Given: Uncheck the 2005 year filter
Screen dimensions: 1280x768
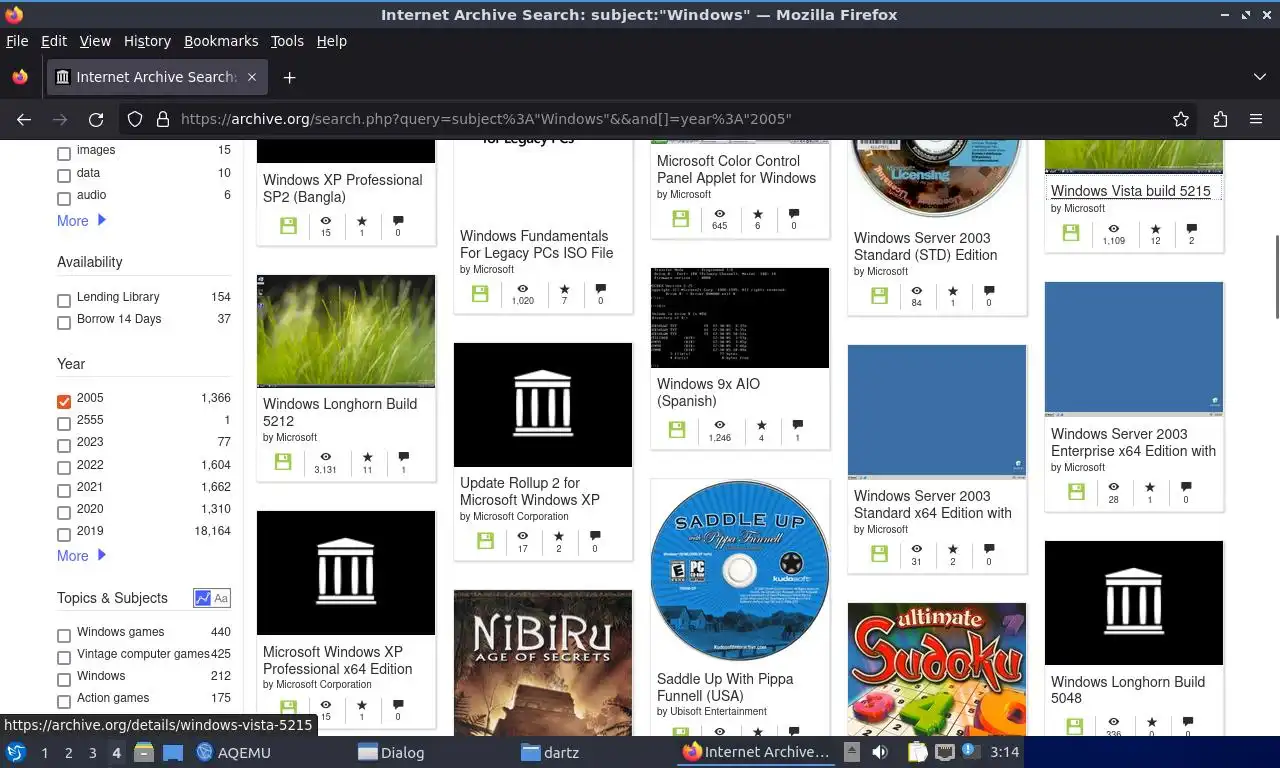Looking at the screenshot, I should [x=64, y=401].
